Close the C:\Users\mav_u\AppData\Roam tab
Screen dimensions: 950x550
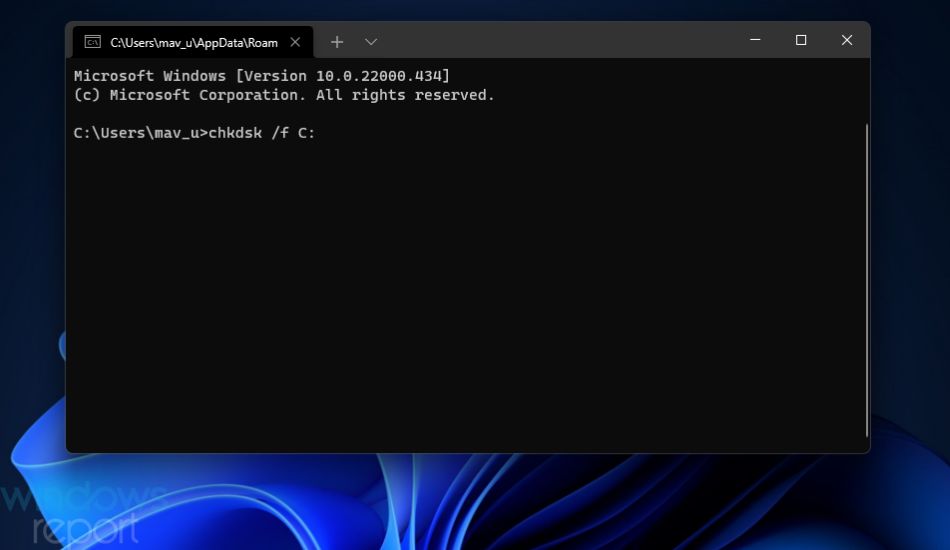[x=295, y=42]
